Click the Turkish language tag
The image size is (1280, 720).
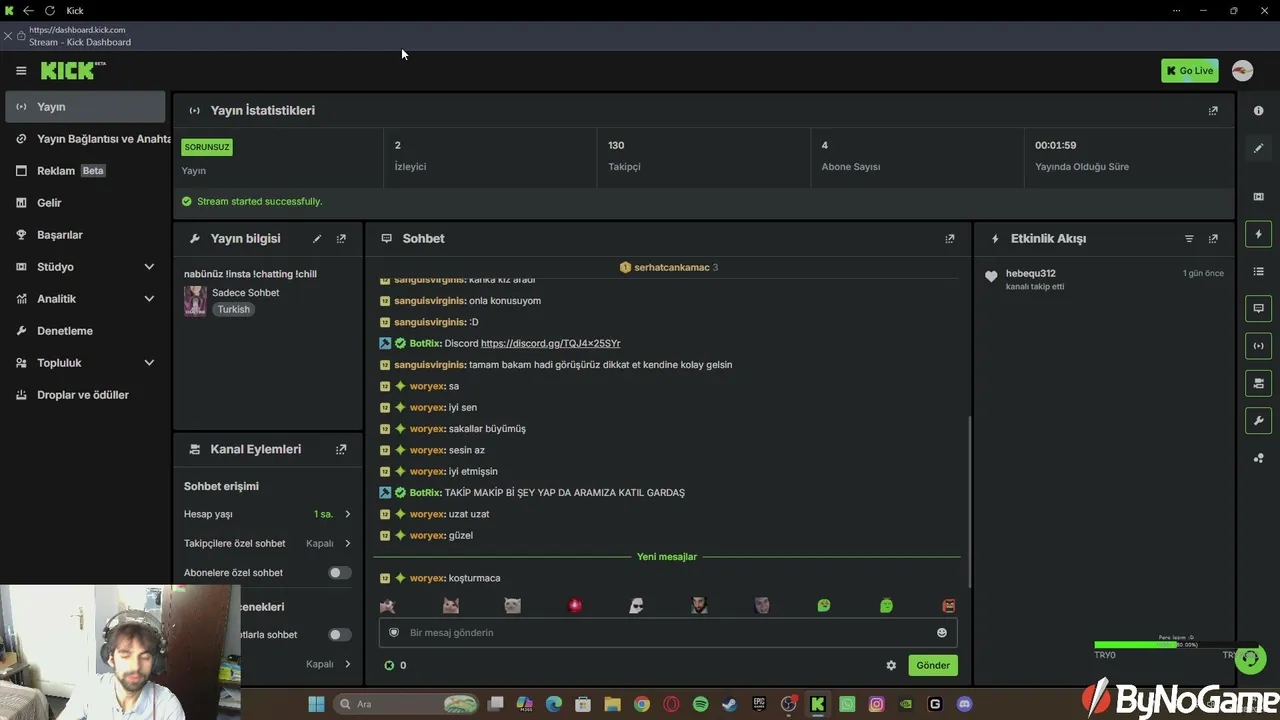tap(234, 310)
